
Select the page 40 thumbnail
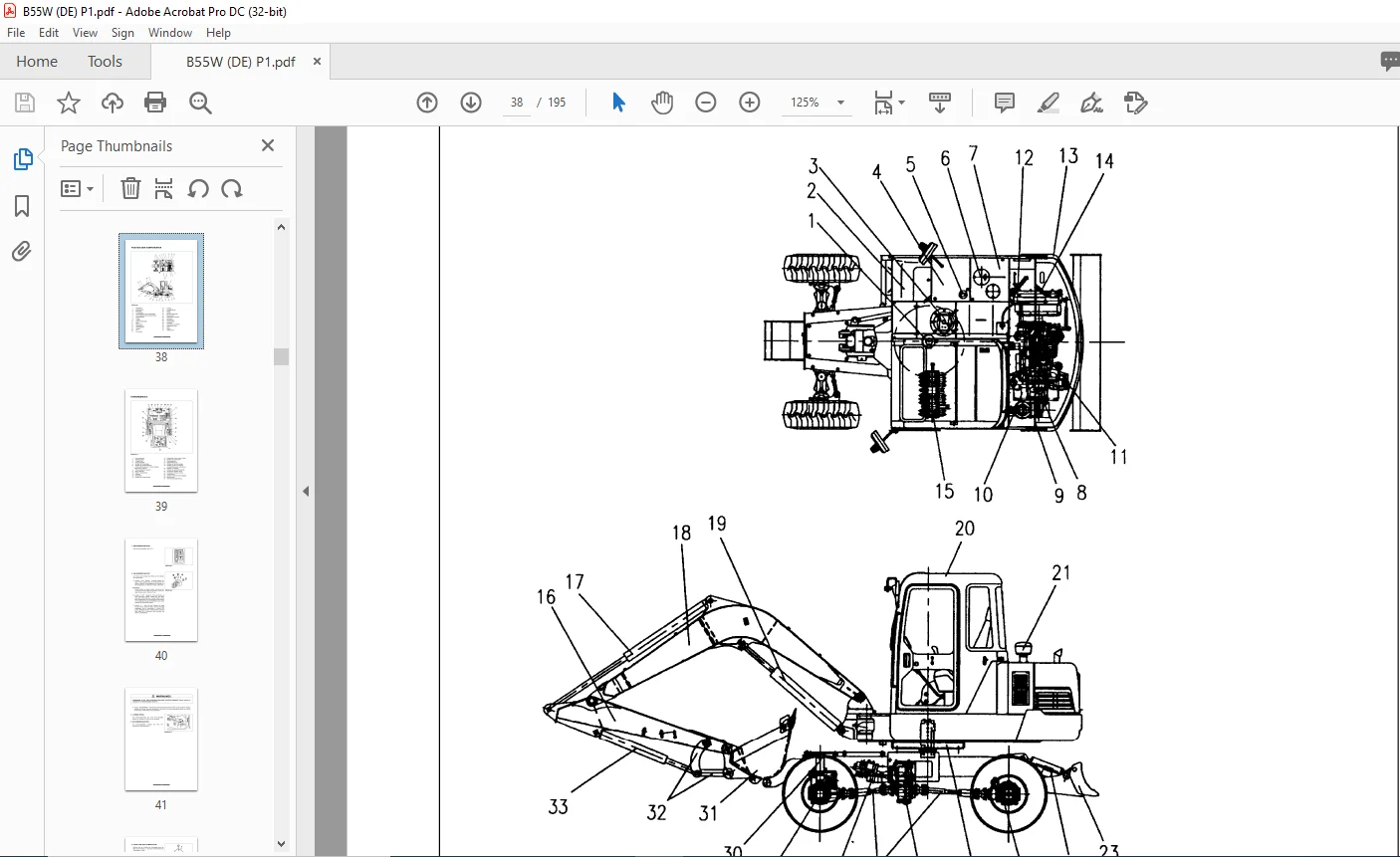[161, 589]
